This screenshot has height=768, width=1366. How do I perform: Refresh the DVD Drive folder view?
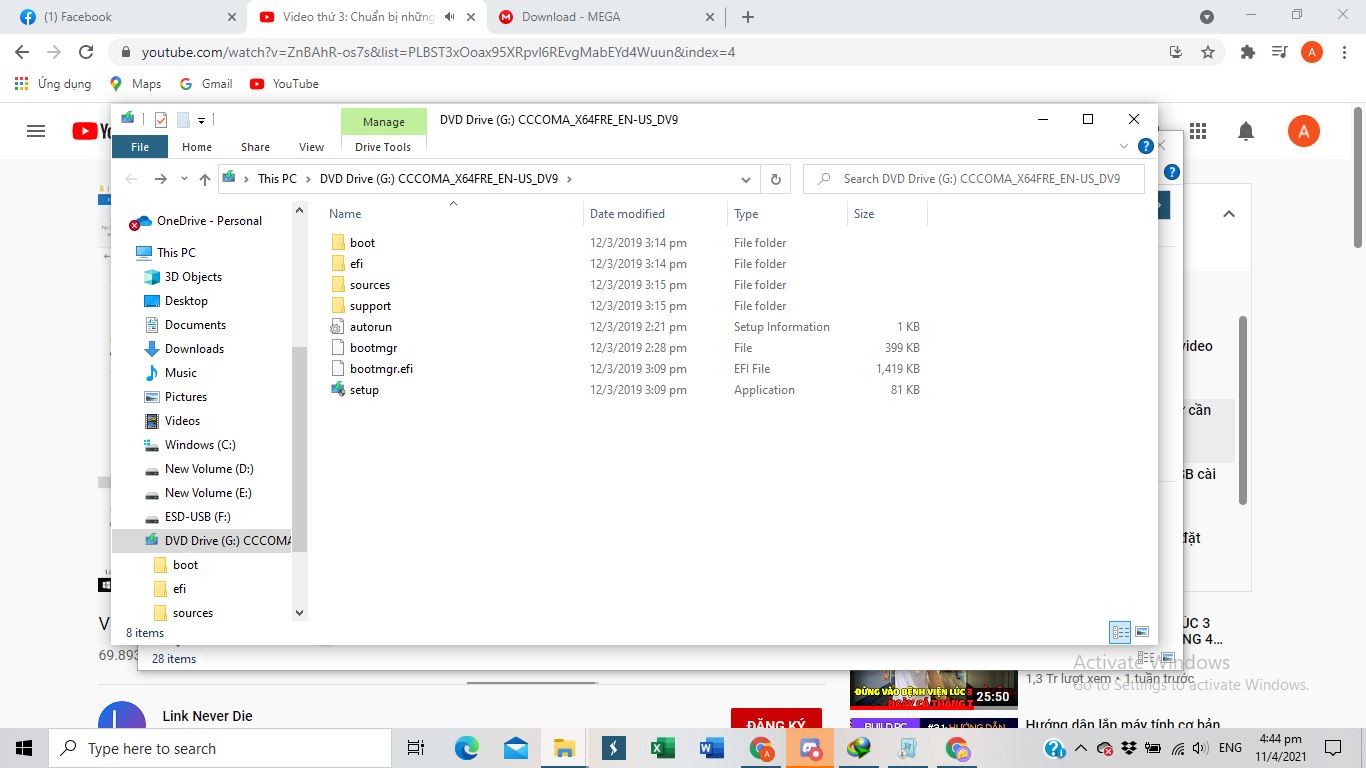click(776, 178)
